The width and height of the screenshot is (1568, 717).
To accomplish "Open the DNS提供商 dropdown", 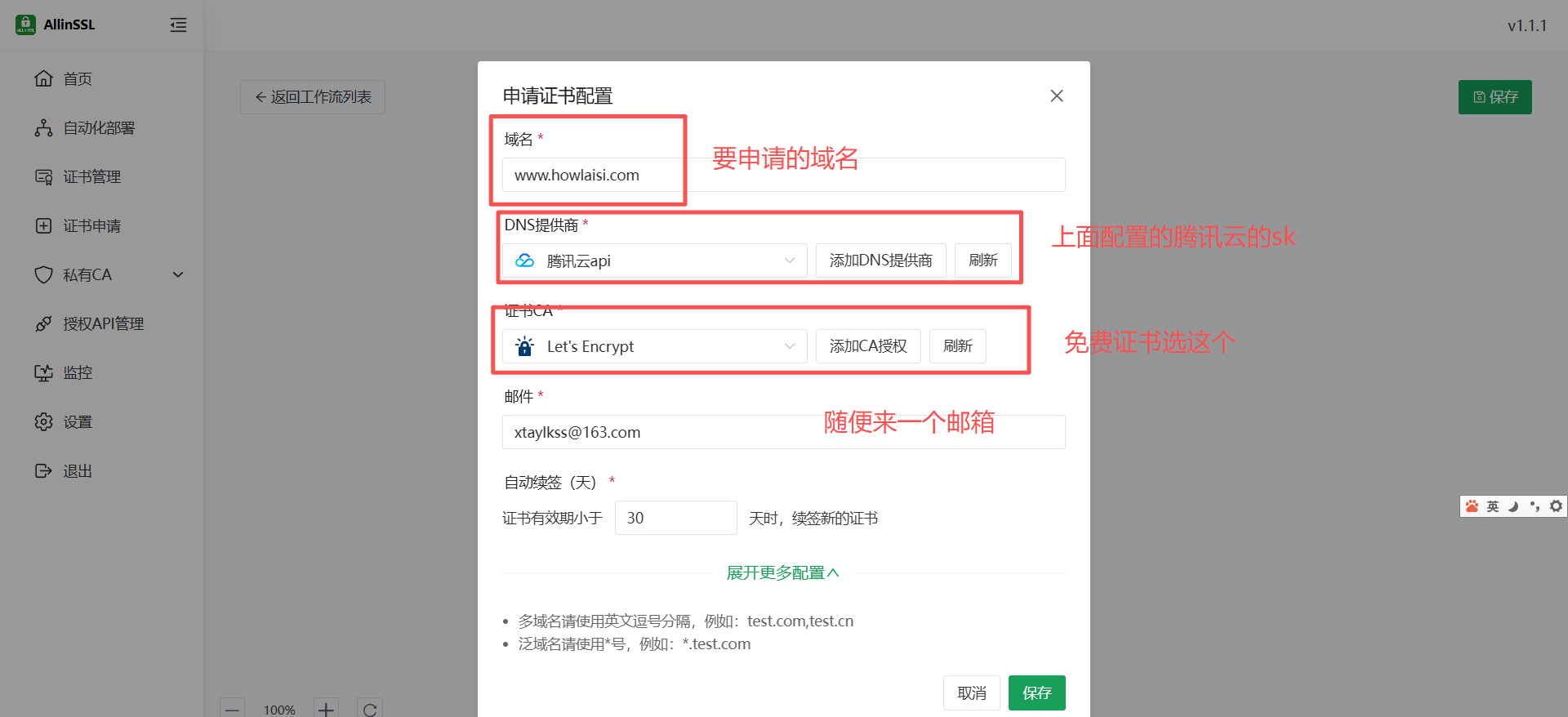I will coord(654,261).
